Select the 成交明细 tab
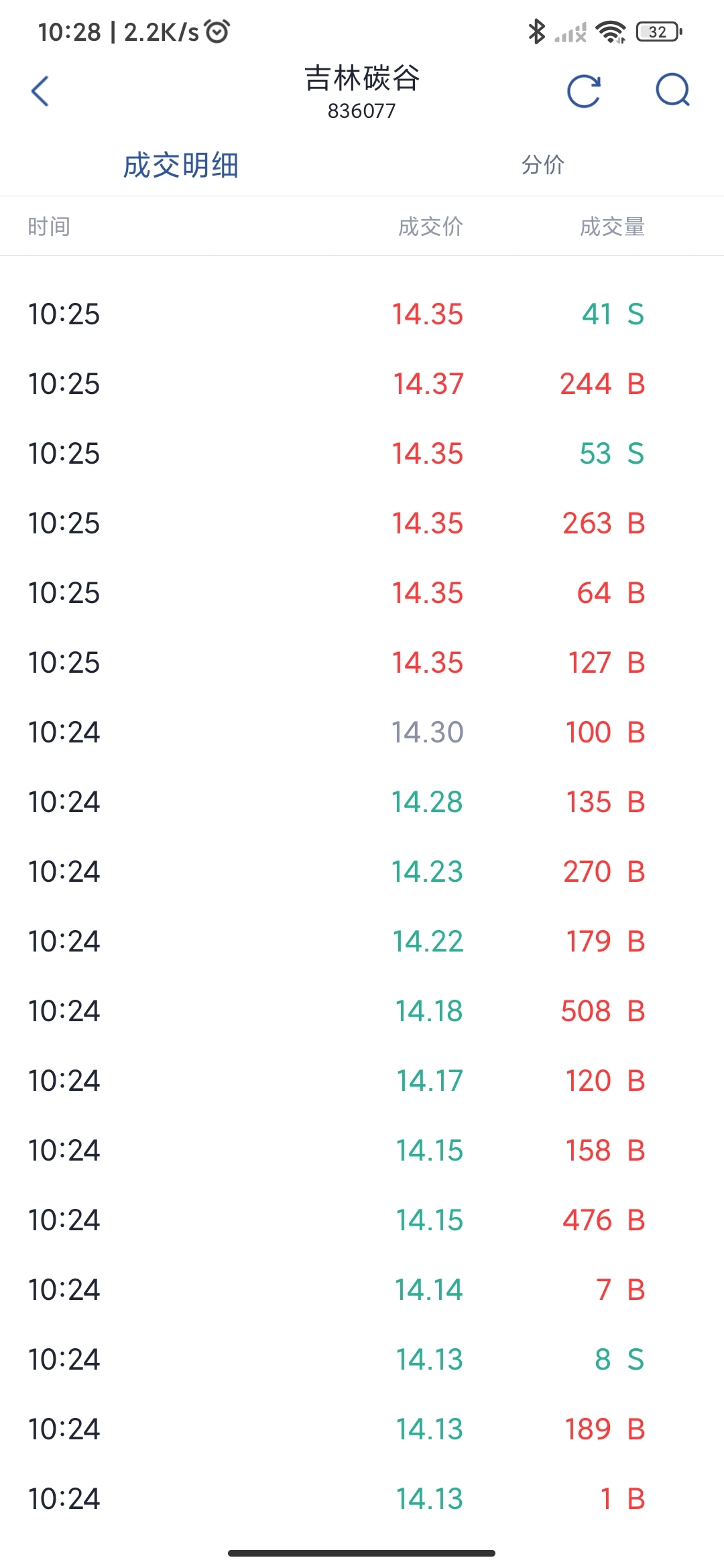Image resolution: width=724 pixels, height=1568 pixels. coord(181,165)
